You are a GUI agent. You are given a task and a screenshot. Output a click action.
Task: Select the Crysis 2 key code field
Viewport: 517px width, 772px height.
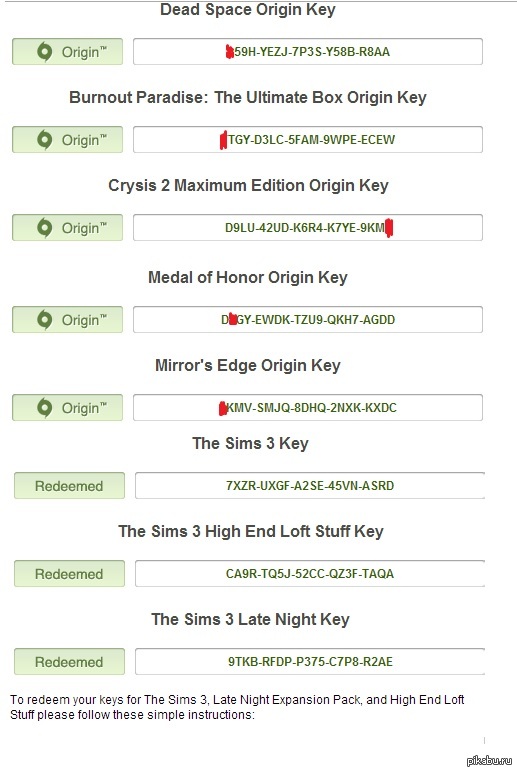point(308,228)
